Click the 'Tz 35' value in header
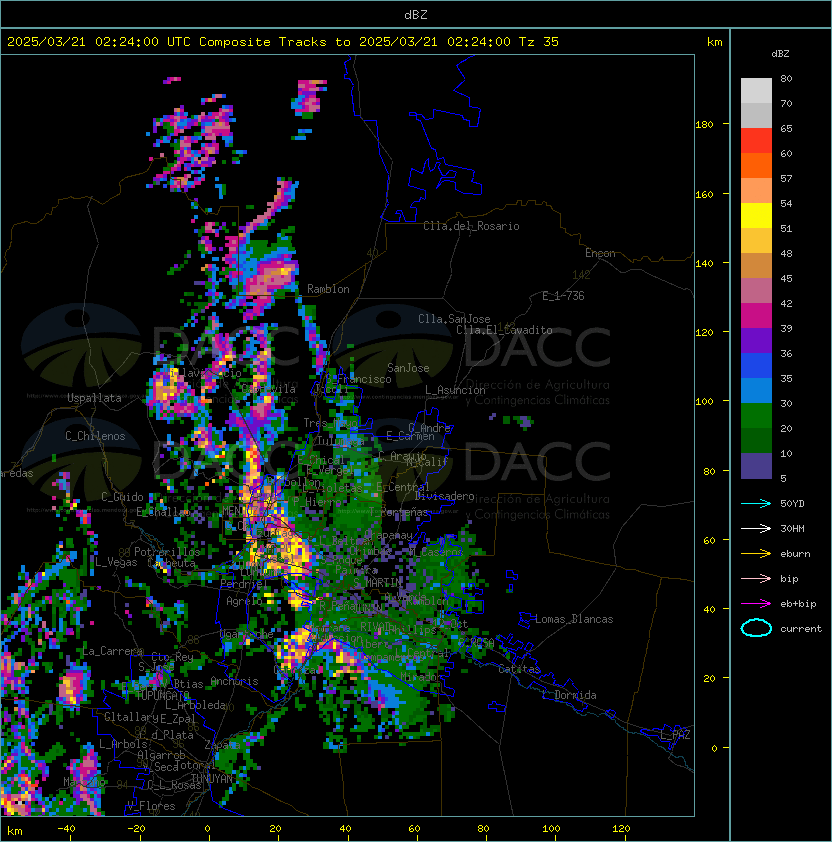Viewport: 832px width, 842px height. (x=539, y=41)
